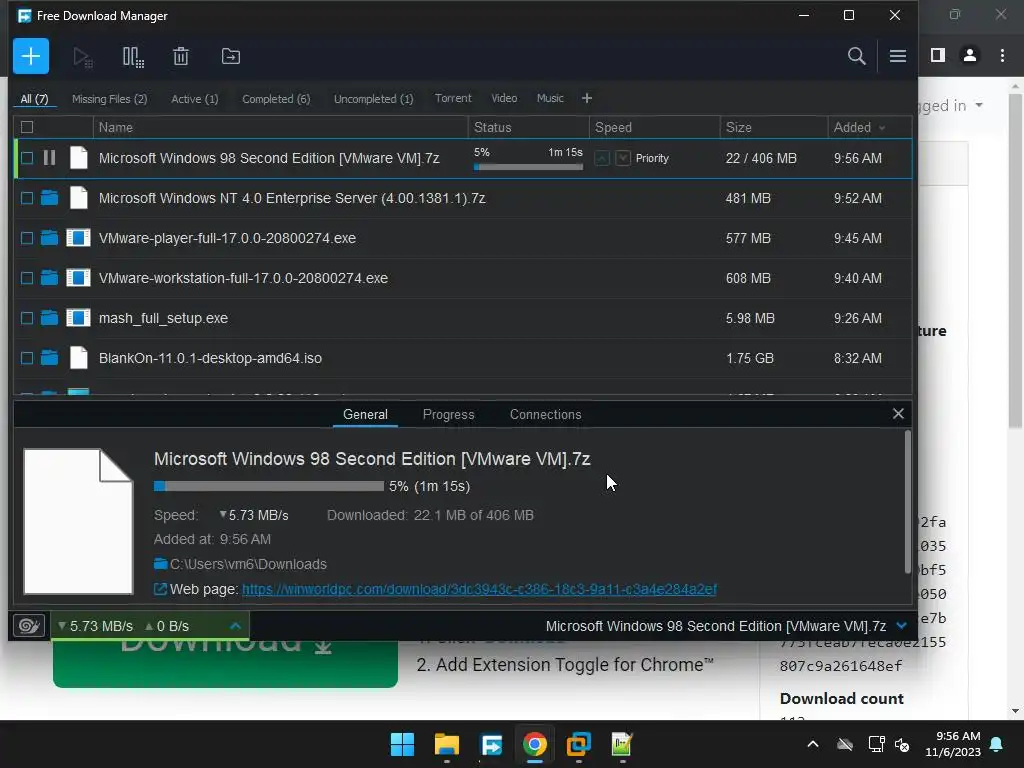Open Chrome profile icon in background window
1024x768 pixels.
pos(970,56)
